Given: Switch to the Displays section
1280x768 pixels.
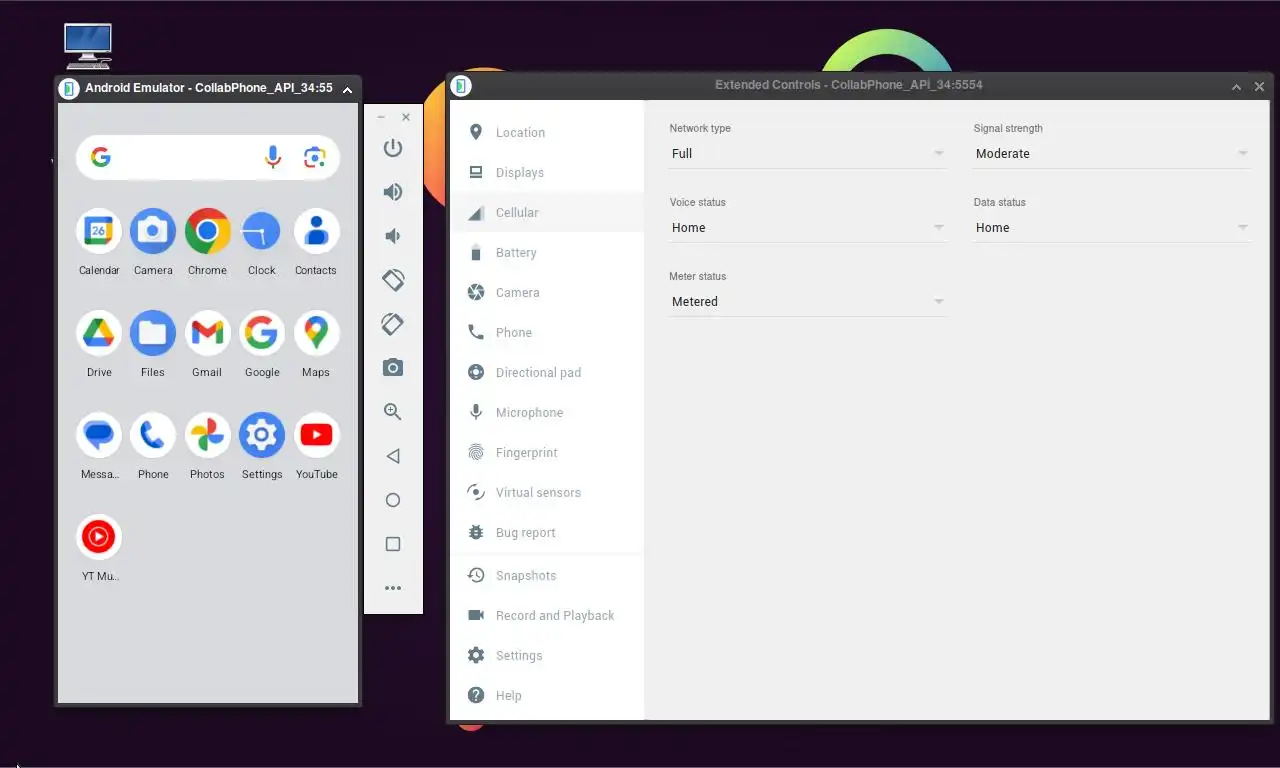Looking at the screenshot, I should click(547, 172).
